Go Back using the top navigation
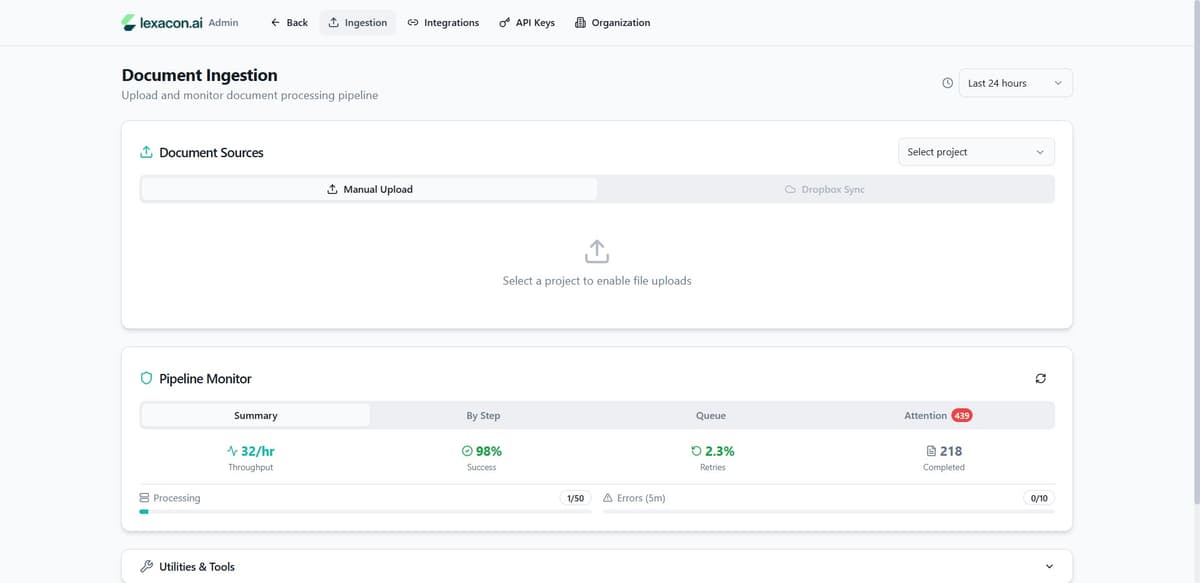 click(x=289, y=22)
